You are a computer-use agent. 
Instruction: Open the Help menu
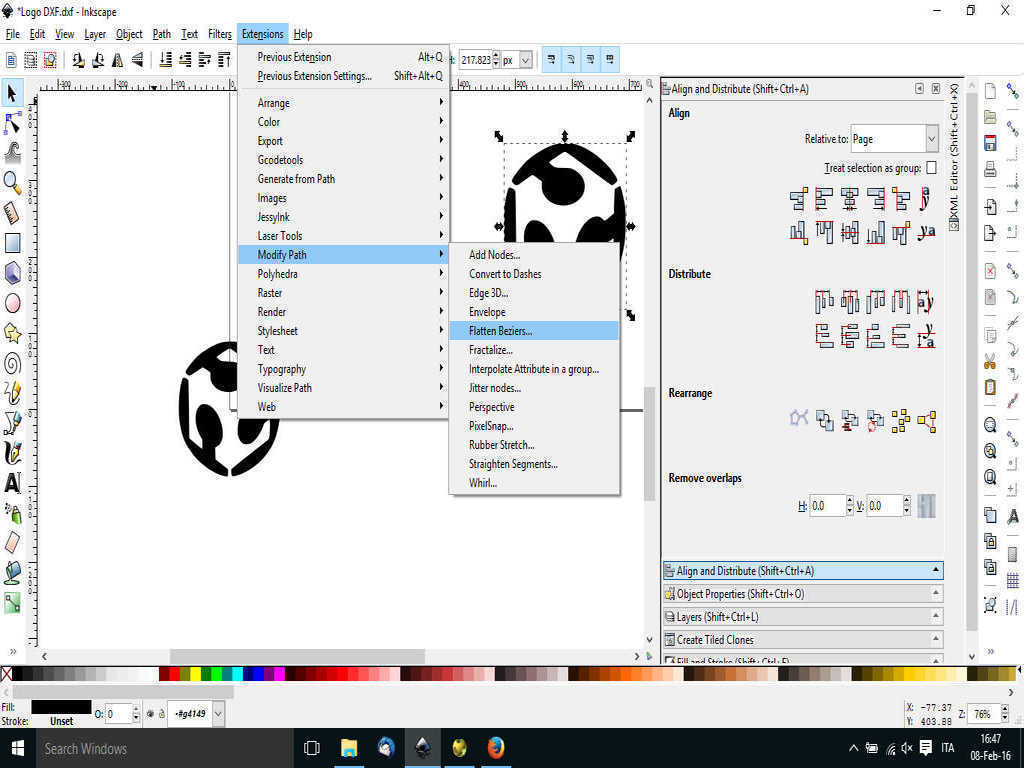[303, 34]
